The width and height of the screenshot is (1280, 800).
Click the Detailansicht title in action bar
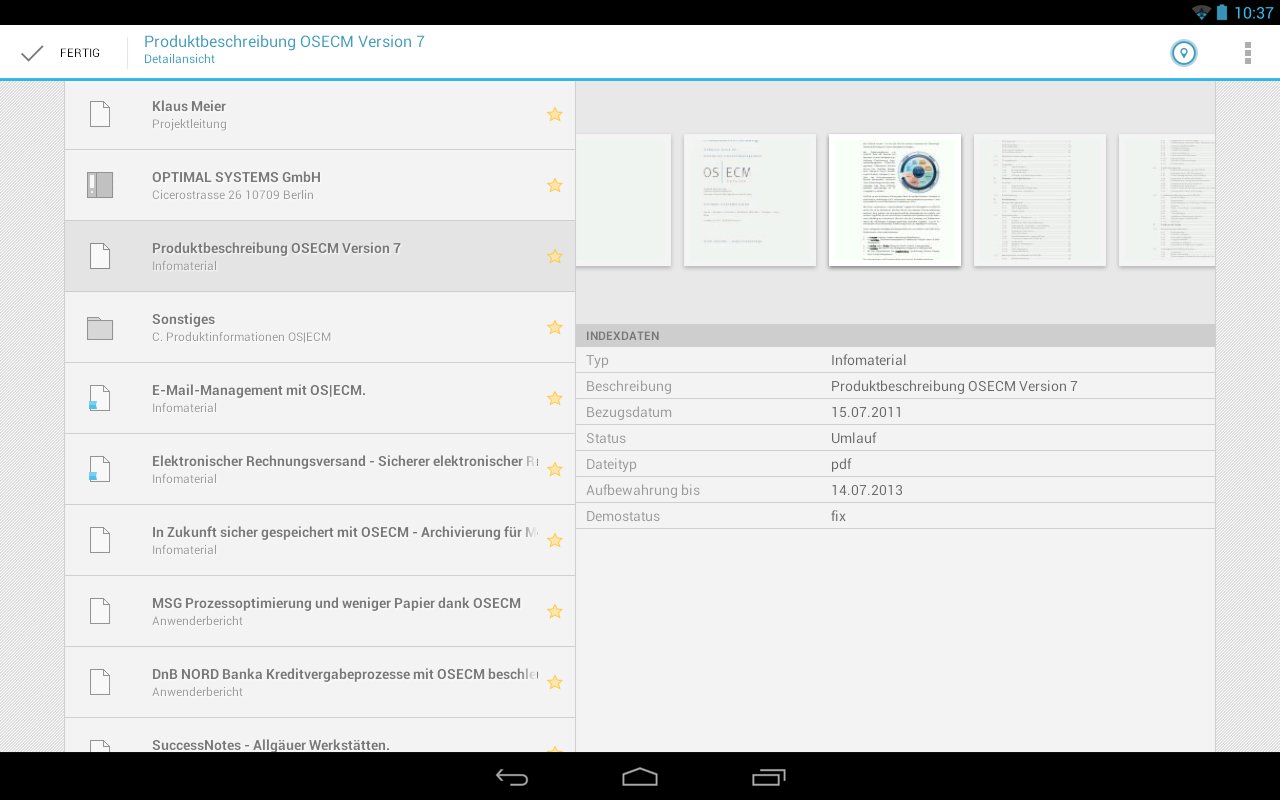(x=179, y=59)
